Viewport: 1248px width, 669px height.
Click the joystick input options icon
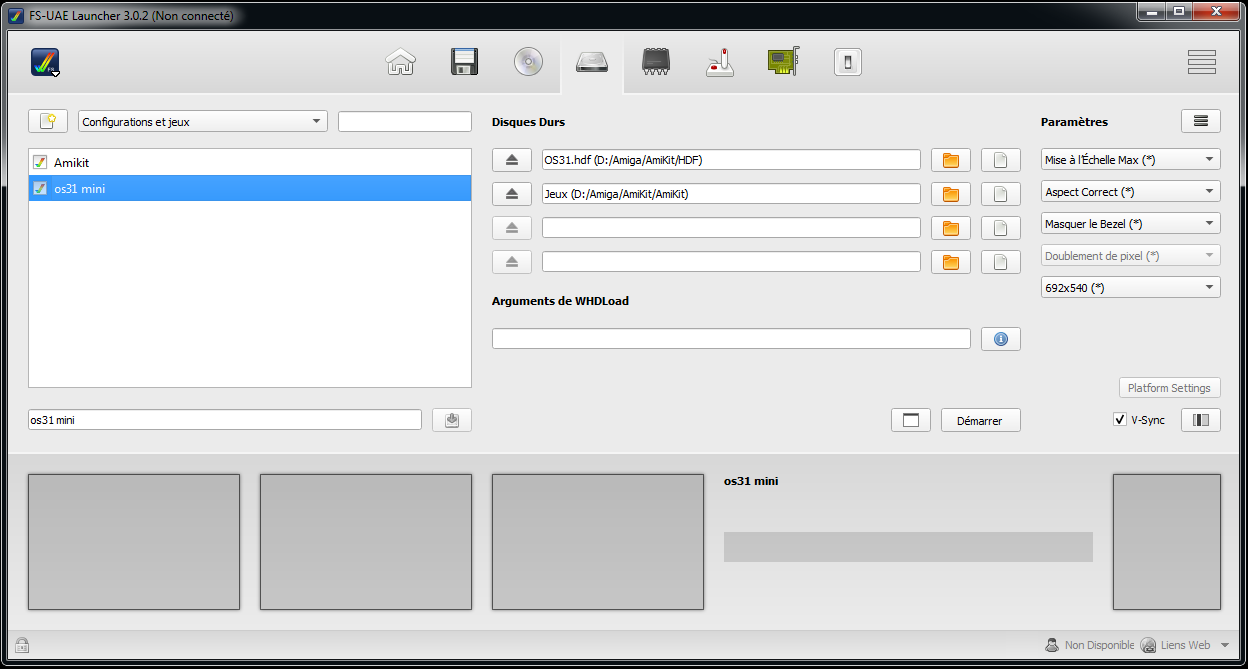[720, 63]
